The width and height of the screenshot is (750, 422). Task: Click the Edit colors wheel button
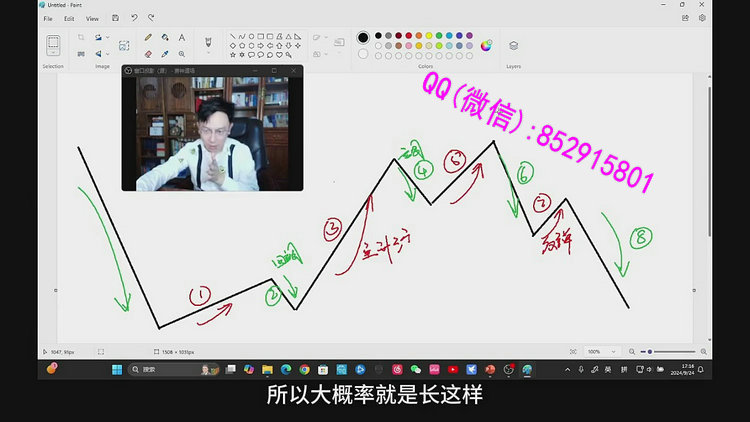coord(487,45)
